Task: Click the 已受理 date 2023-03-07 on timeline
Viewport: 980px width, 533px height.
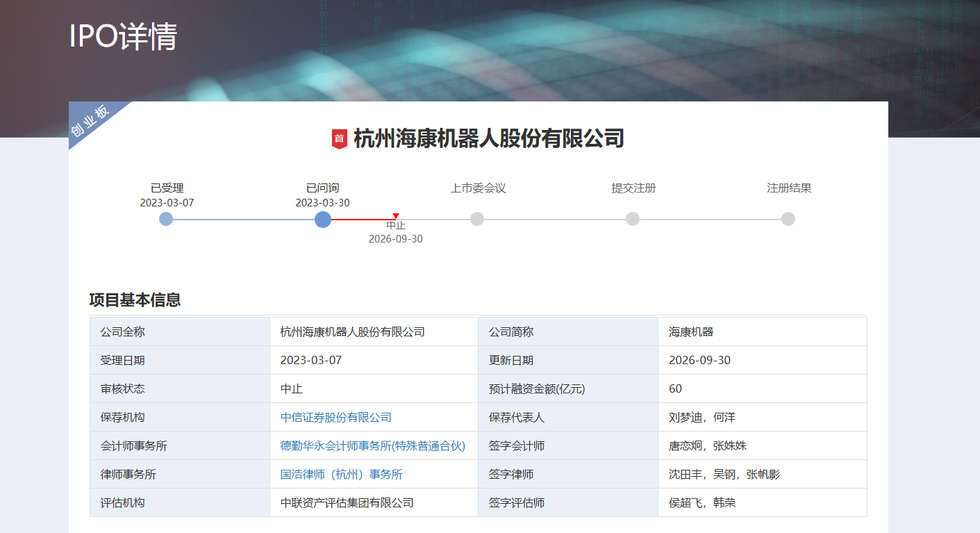Action: click(167, 203)
